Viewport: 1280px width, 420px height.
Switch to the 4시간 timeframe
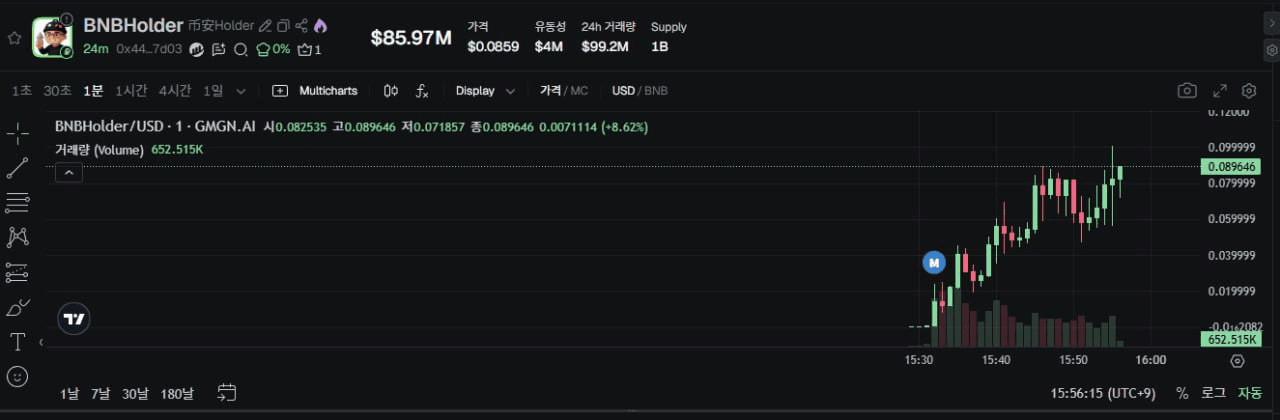[175, 91]
